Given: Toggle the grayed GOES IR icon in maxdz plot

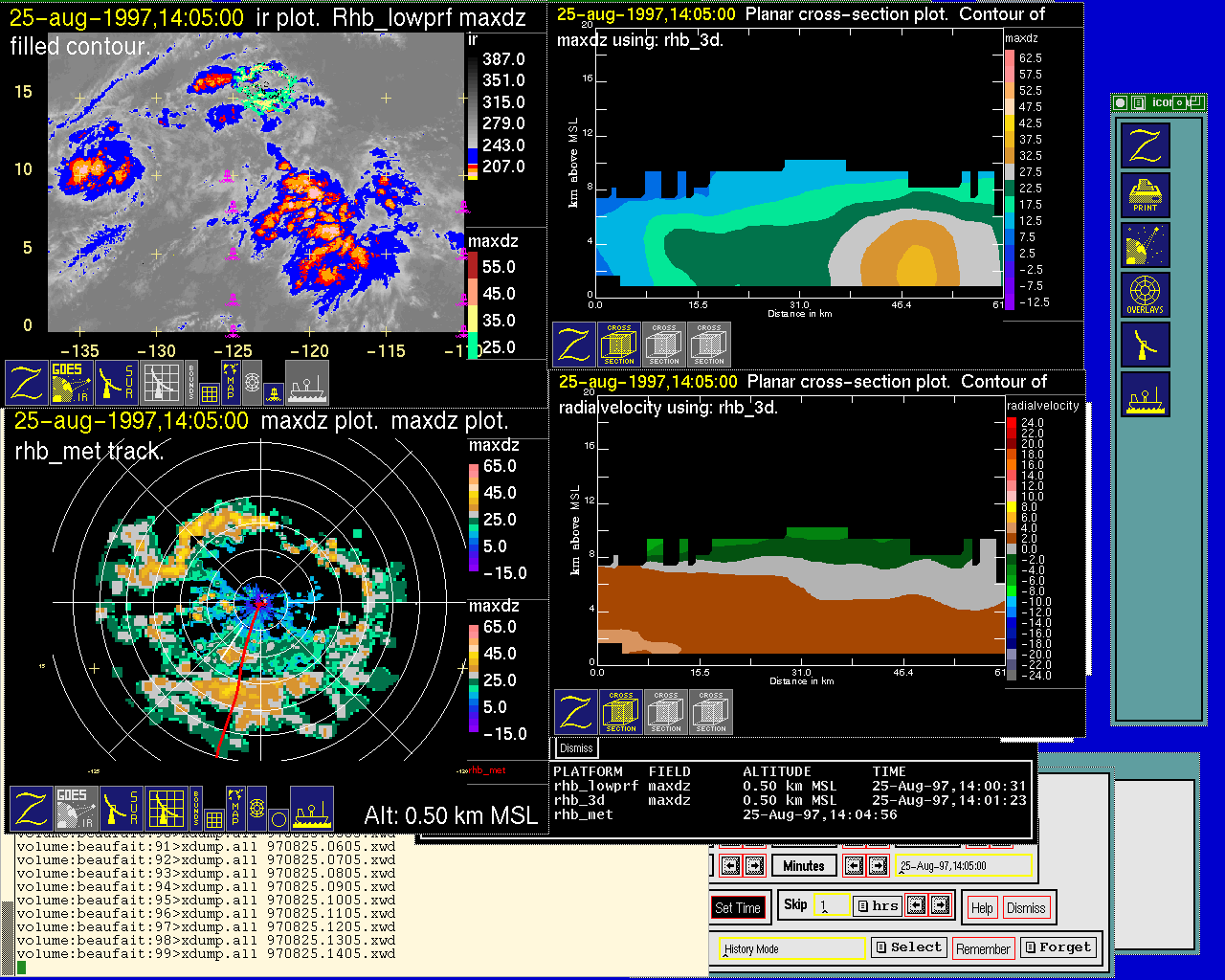Looking at the screenshot, I should (x=77, y=809).
